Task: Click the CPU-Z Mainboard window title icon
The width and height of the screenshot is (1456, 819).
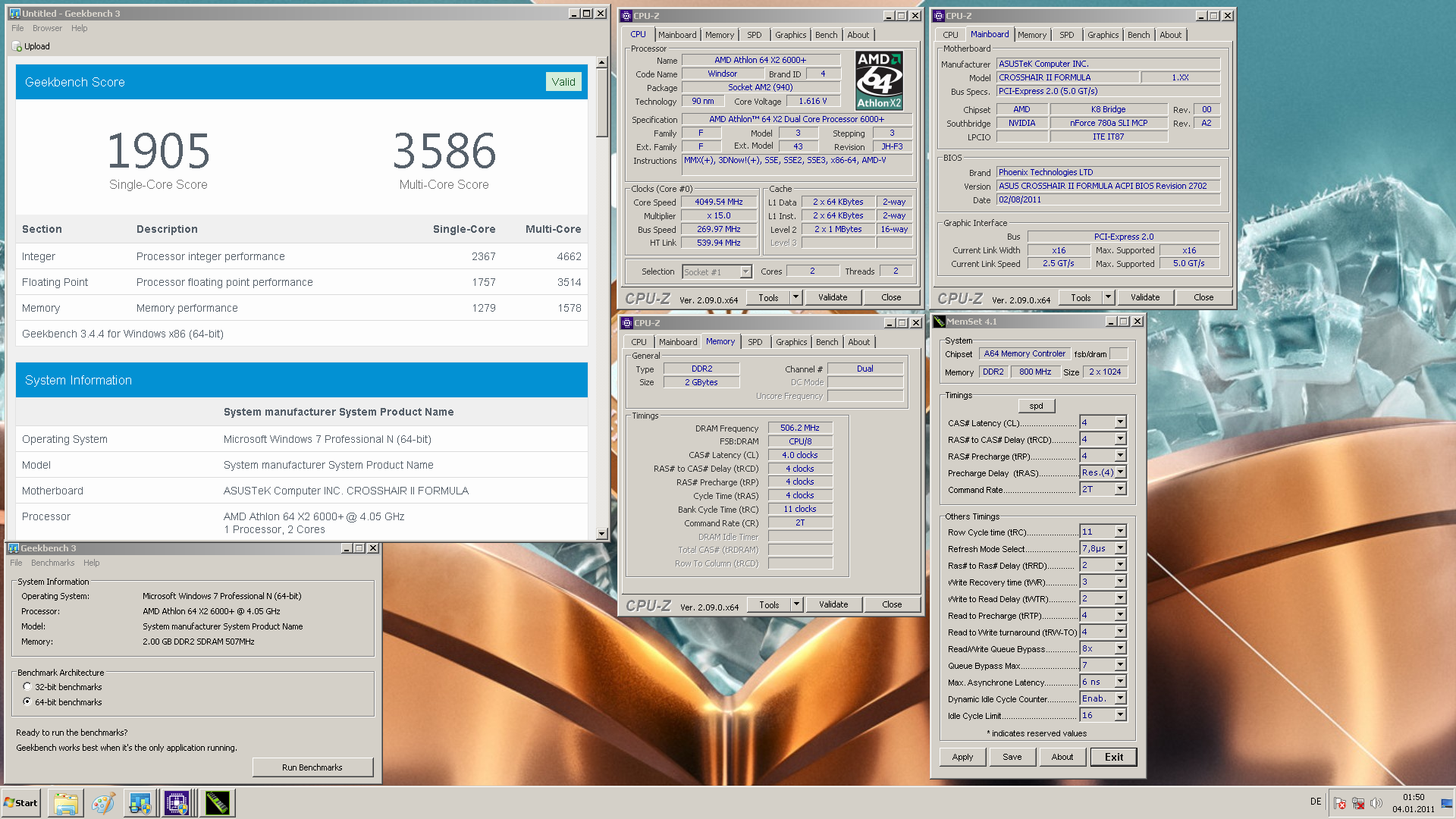Action: point(939,16)
